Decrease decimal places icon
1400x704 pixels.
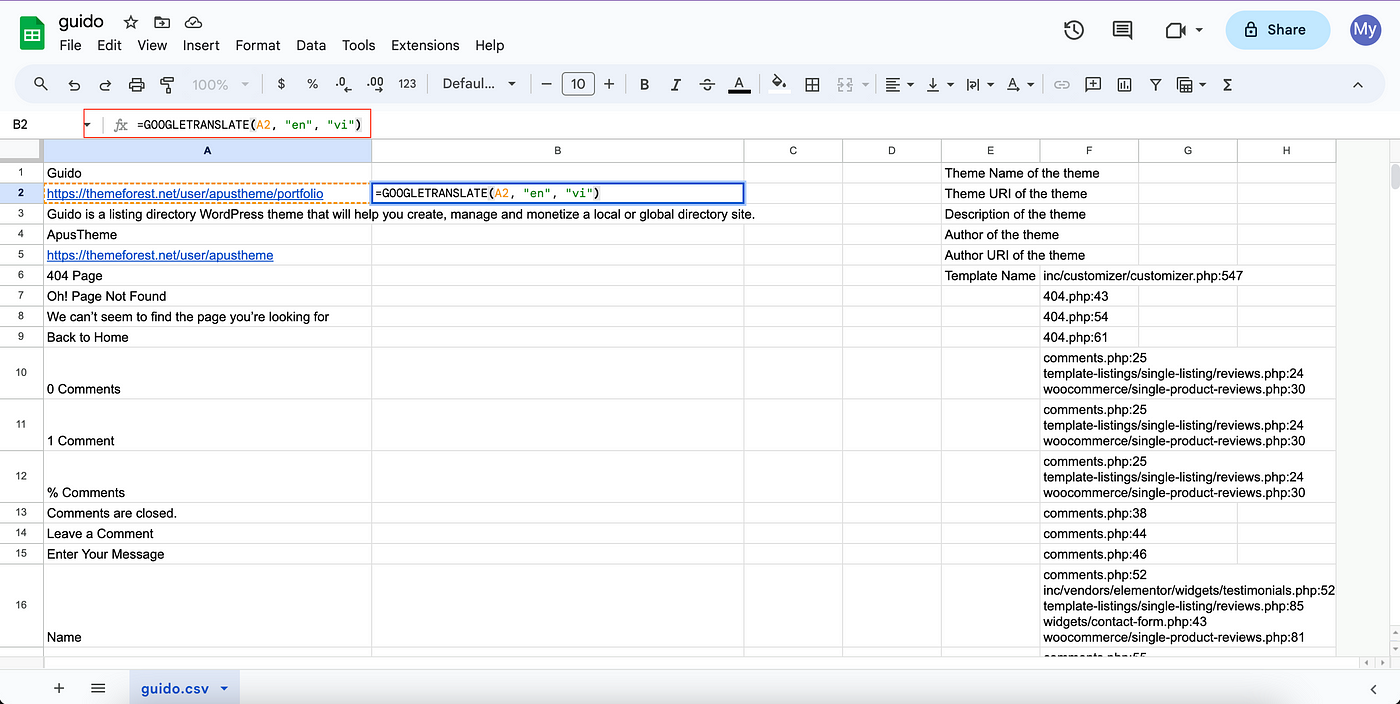pos(343,84)
